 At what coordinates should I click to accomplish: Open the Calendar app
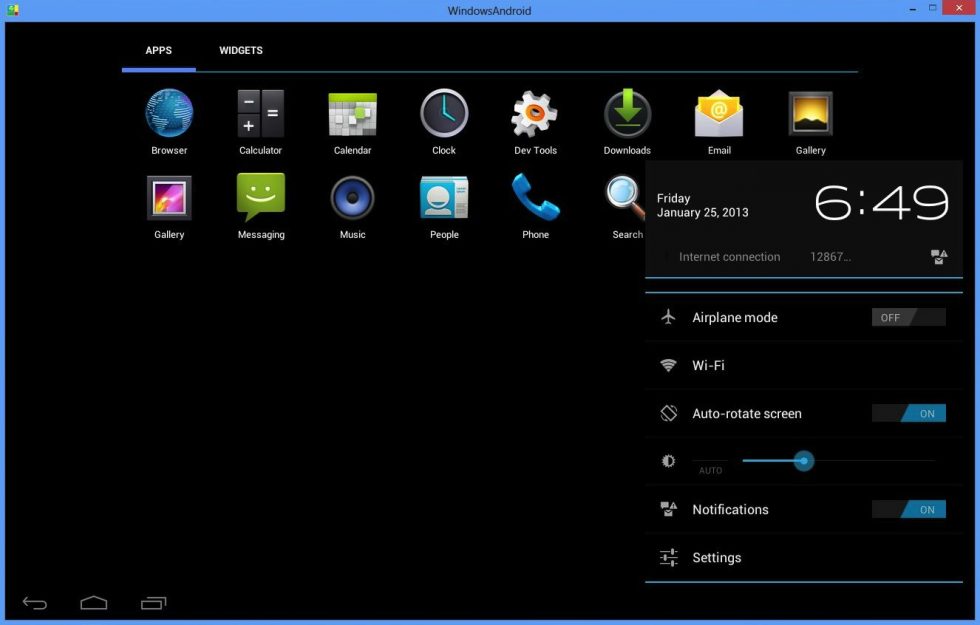352,113
